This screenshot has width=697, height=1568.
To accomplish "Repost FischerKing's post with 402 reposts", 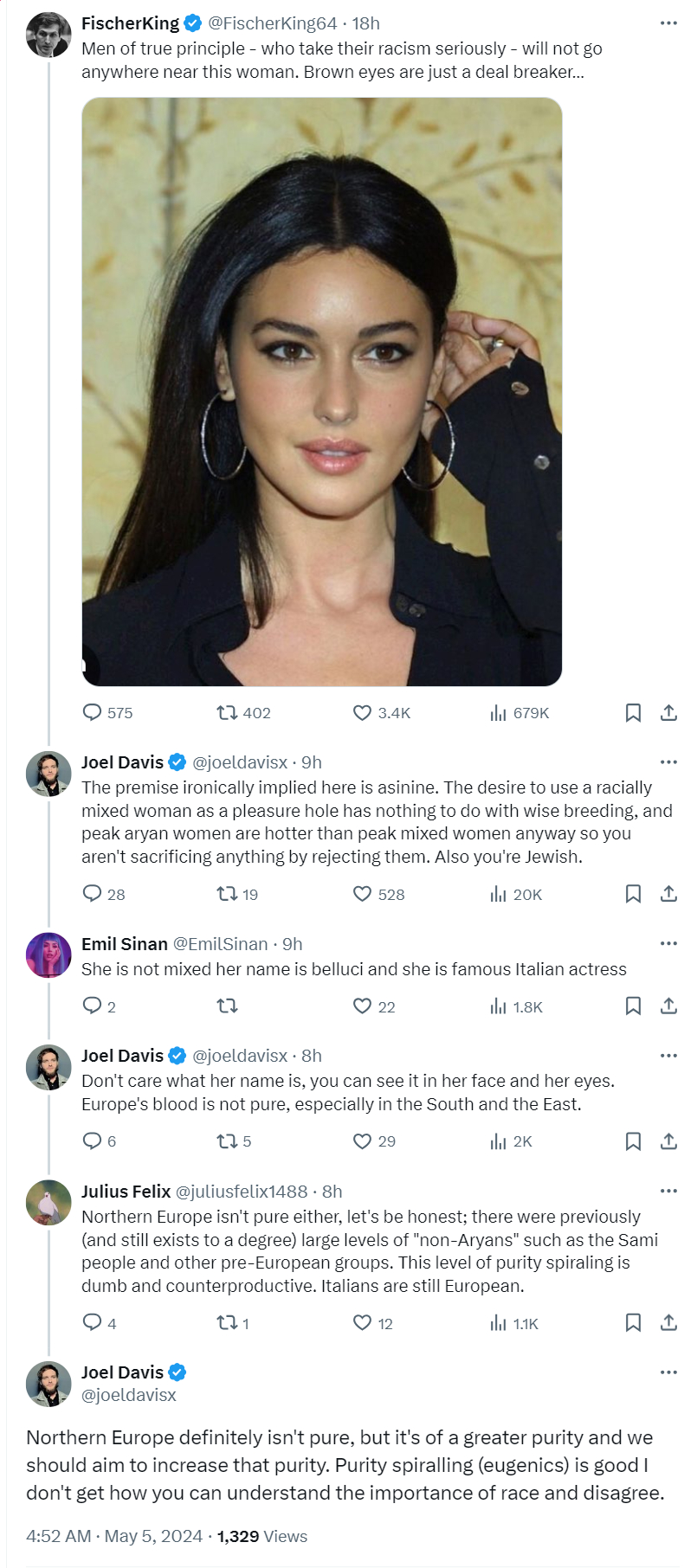I will pos(227,713).
